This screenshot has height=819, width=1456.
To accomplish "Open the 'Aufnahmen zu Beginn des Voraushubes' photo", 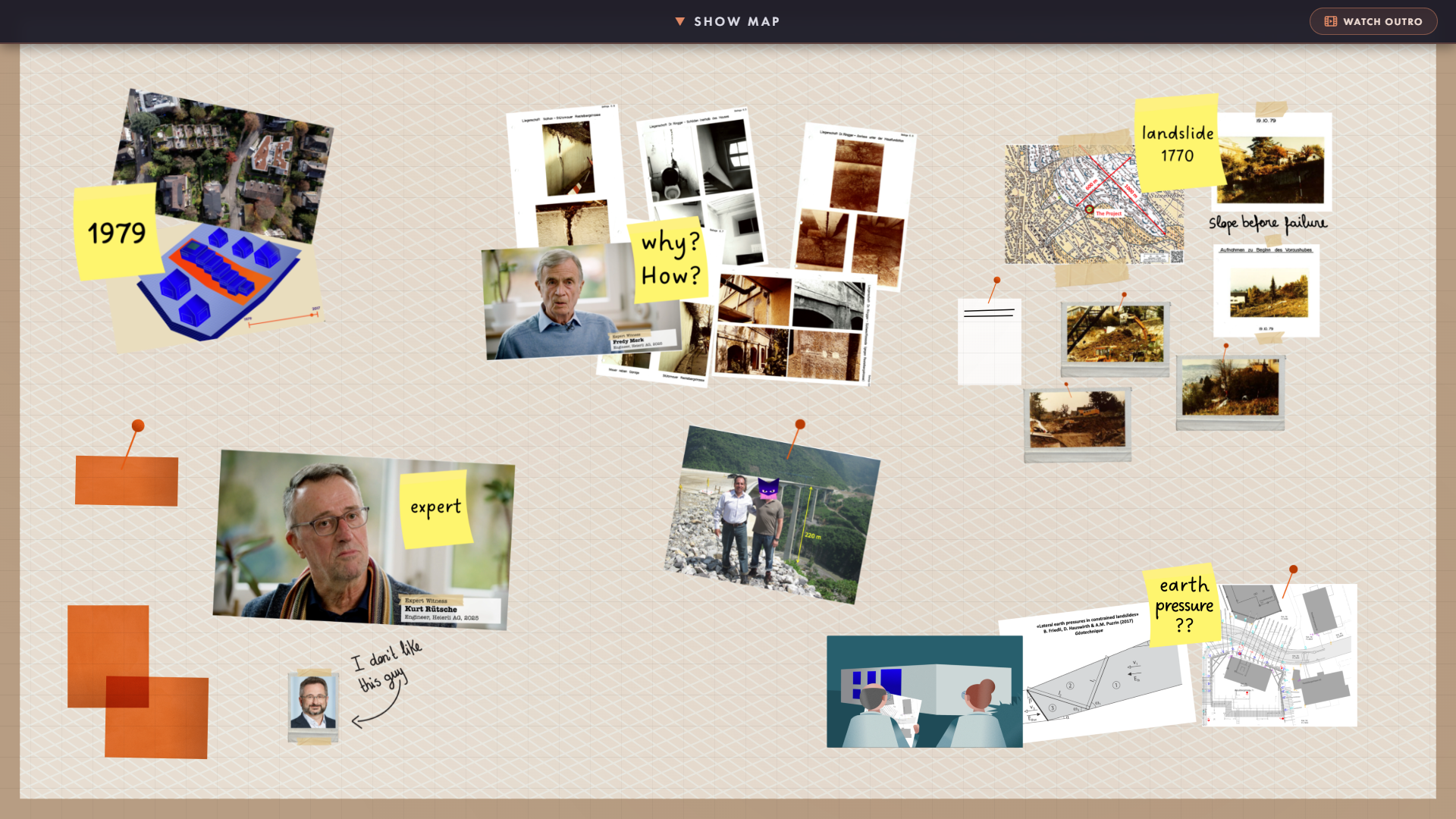I will [1266, 290].
